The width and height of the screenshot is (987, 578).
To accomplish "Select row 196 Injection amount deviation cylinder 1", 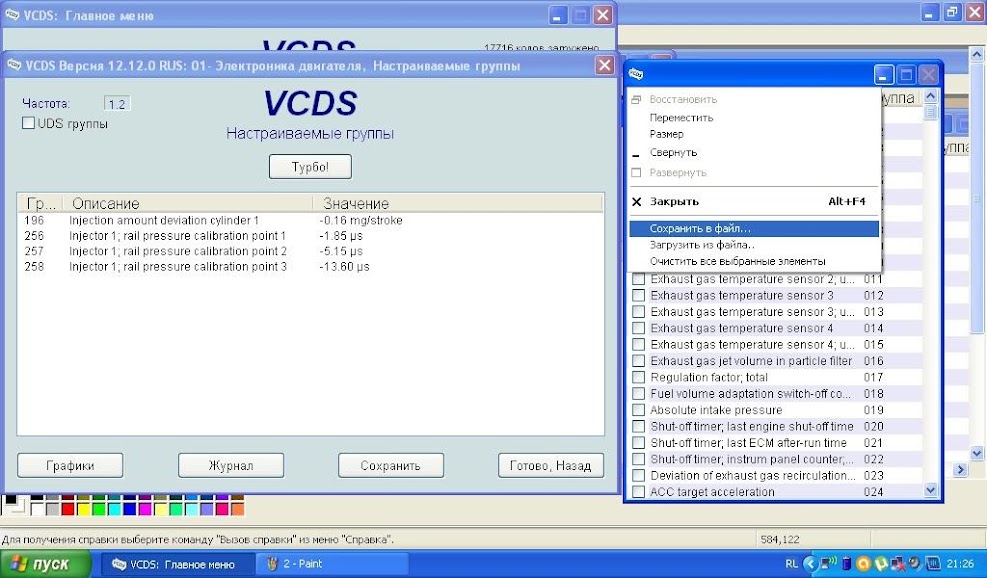I will (x=310, y=220).
